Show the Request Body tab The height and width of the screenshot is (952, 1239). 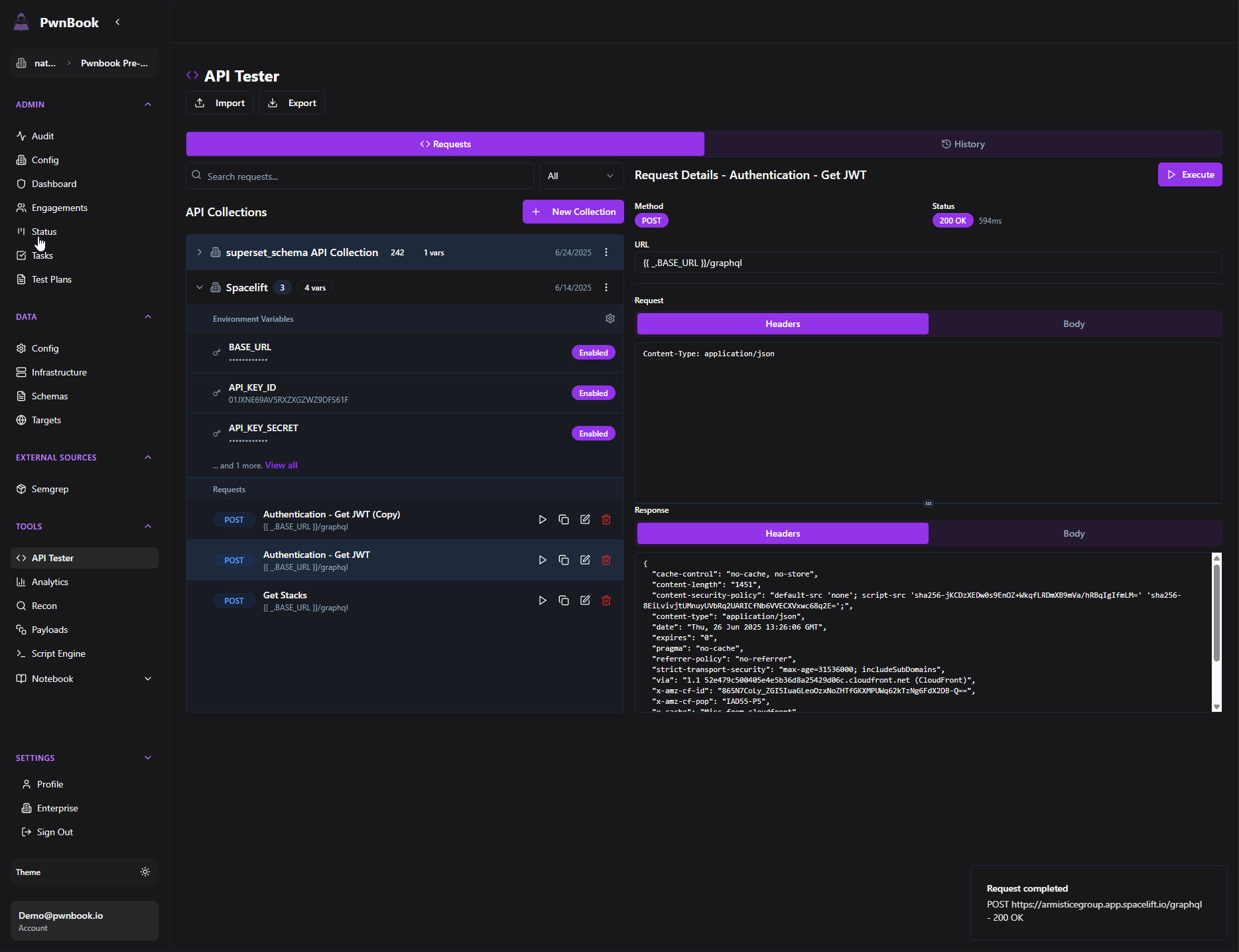pyautogui.click(x=1074, y=324)
